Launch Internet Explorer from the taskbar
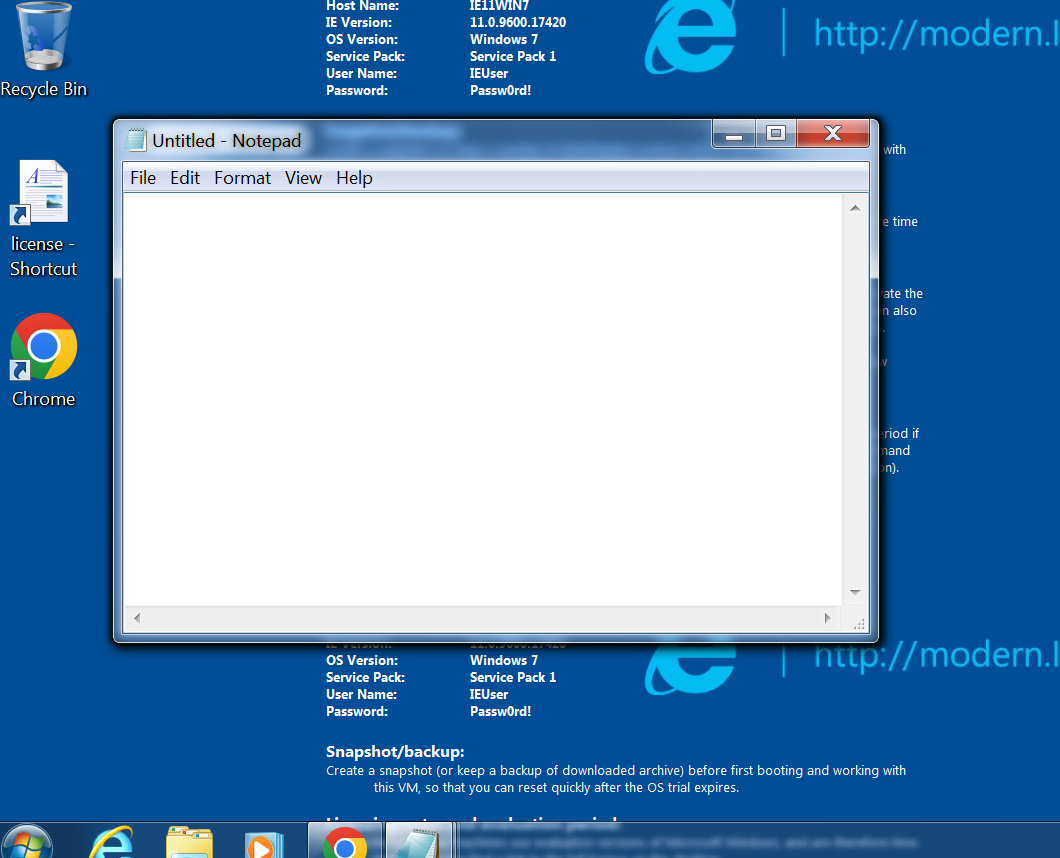Image resolution: width=1060 pixels, height=858 pixels. tap(112, 842)
